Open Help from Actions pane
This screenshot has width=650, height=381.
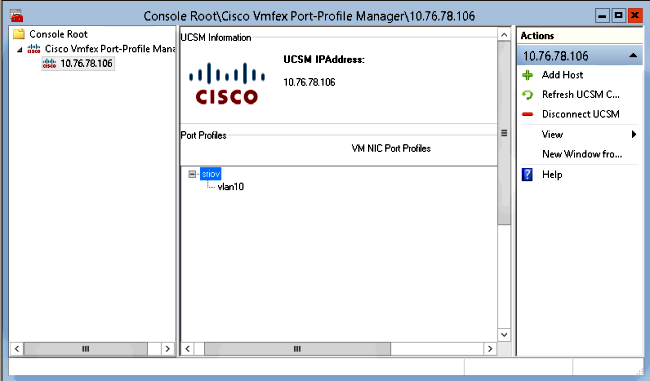tap(552, 175)
